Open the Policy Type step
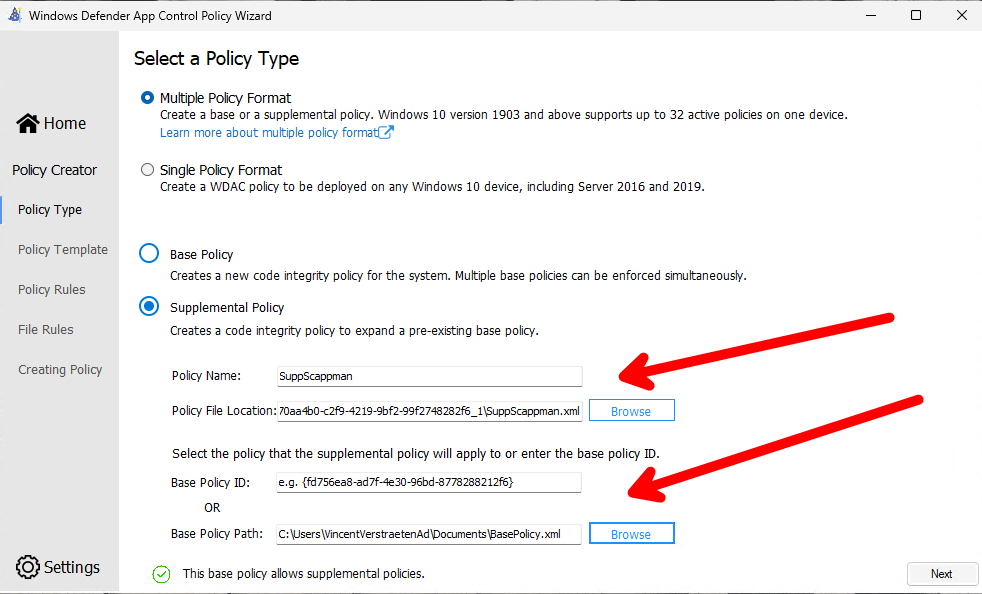 point(50,210)
